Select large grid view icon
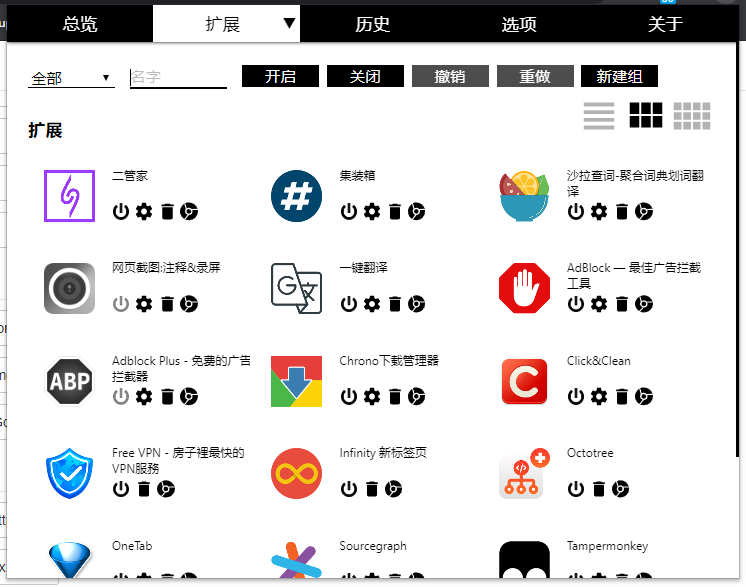 646,115
